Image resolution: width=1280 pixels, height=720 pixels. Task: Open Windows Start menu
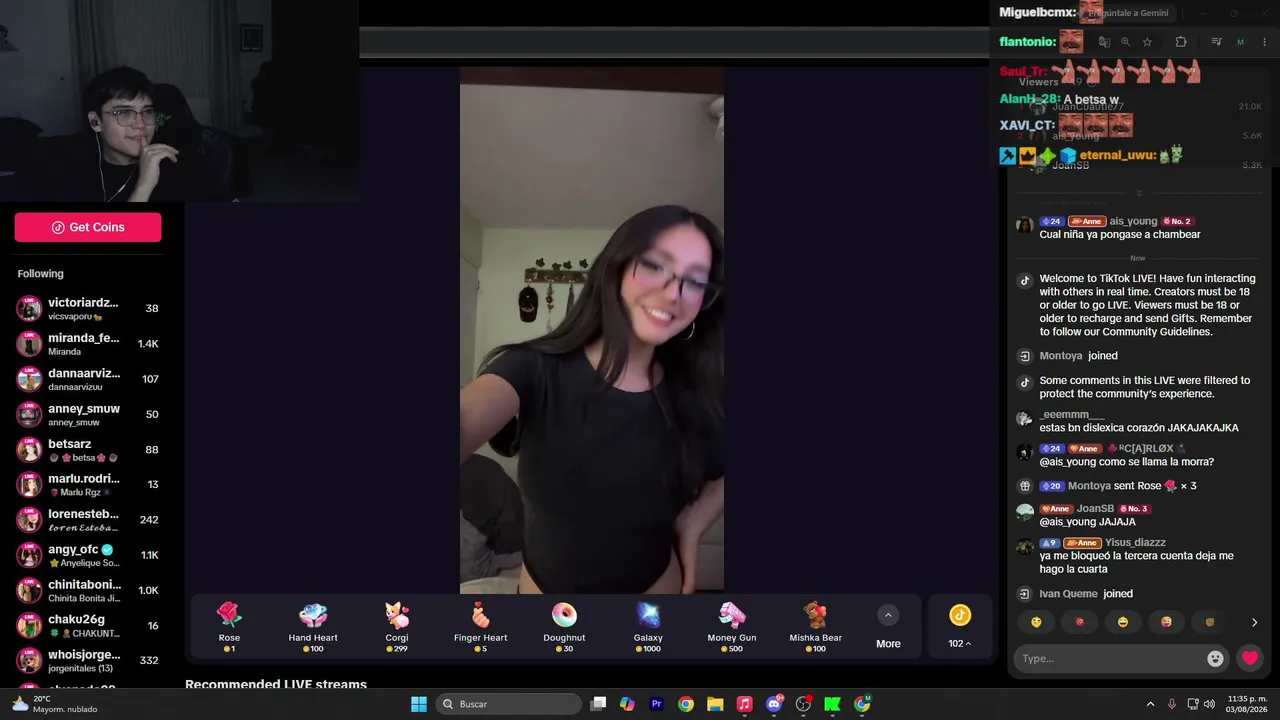click(419, 704)
